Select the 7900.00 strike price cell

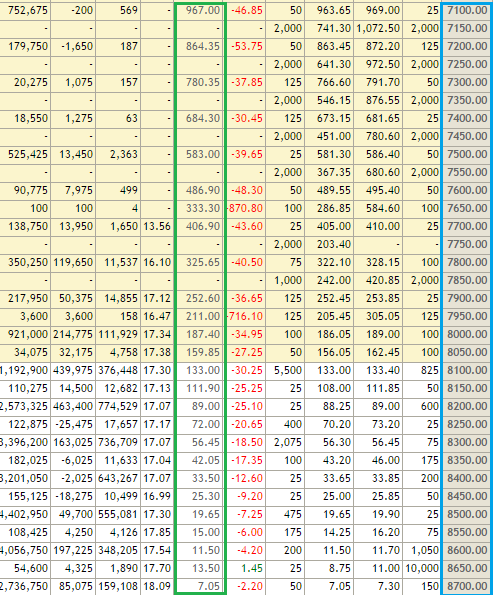click(467, 299)
